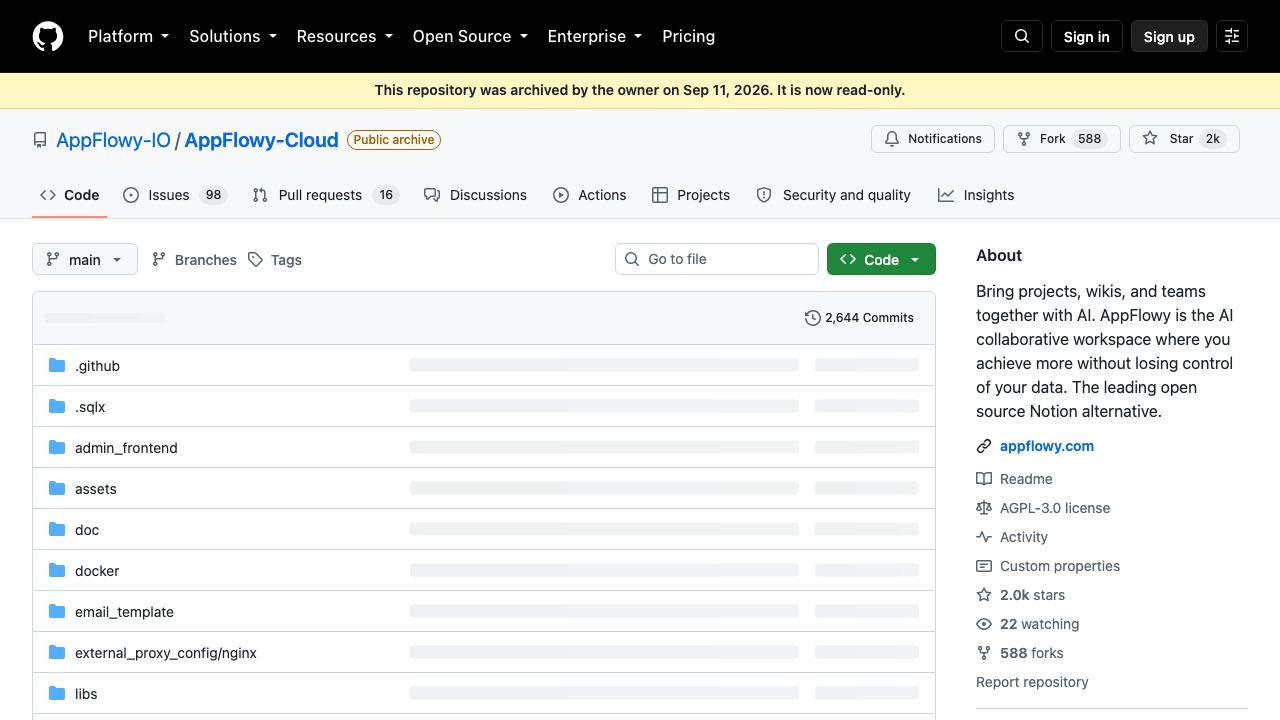Click the assets folder icon

[x=57, y=489]
